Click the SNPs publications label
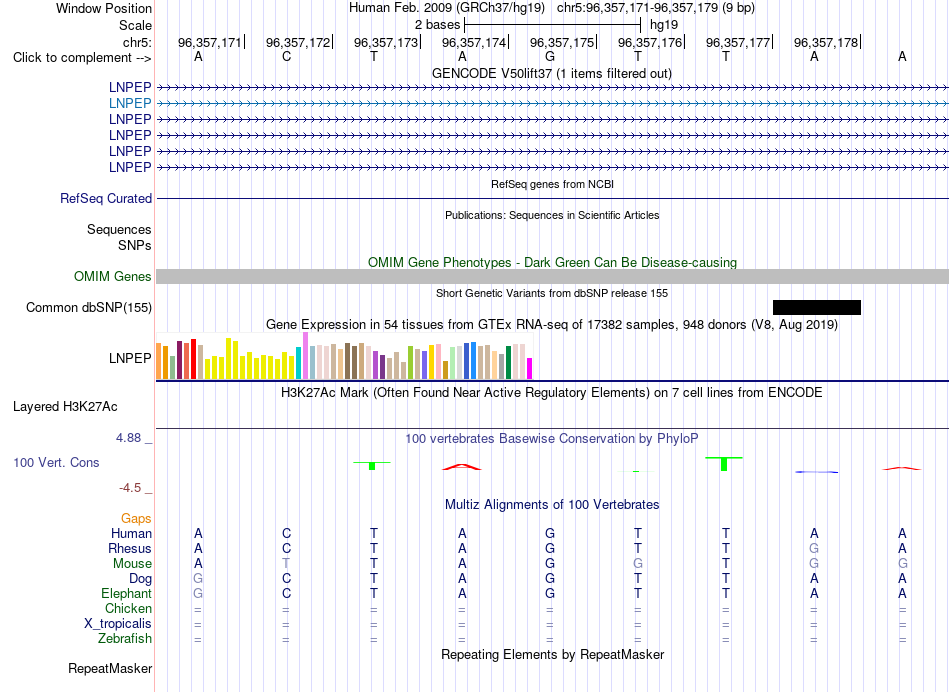The image size is (950, 692). (x=135, y=245)
